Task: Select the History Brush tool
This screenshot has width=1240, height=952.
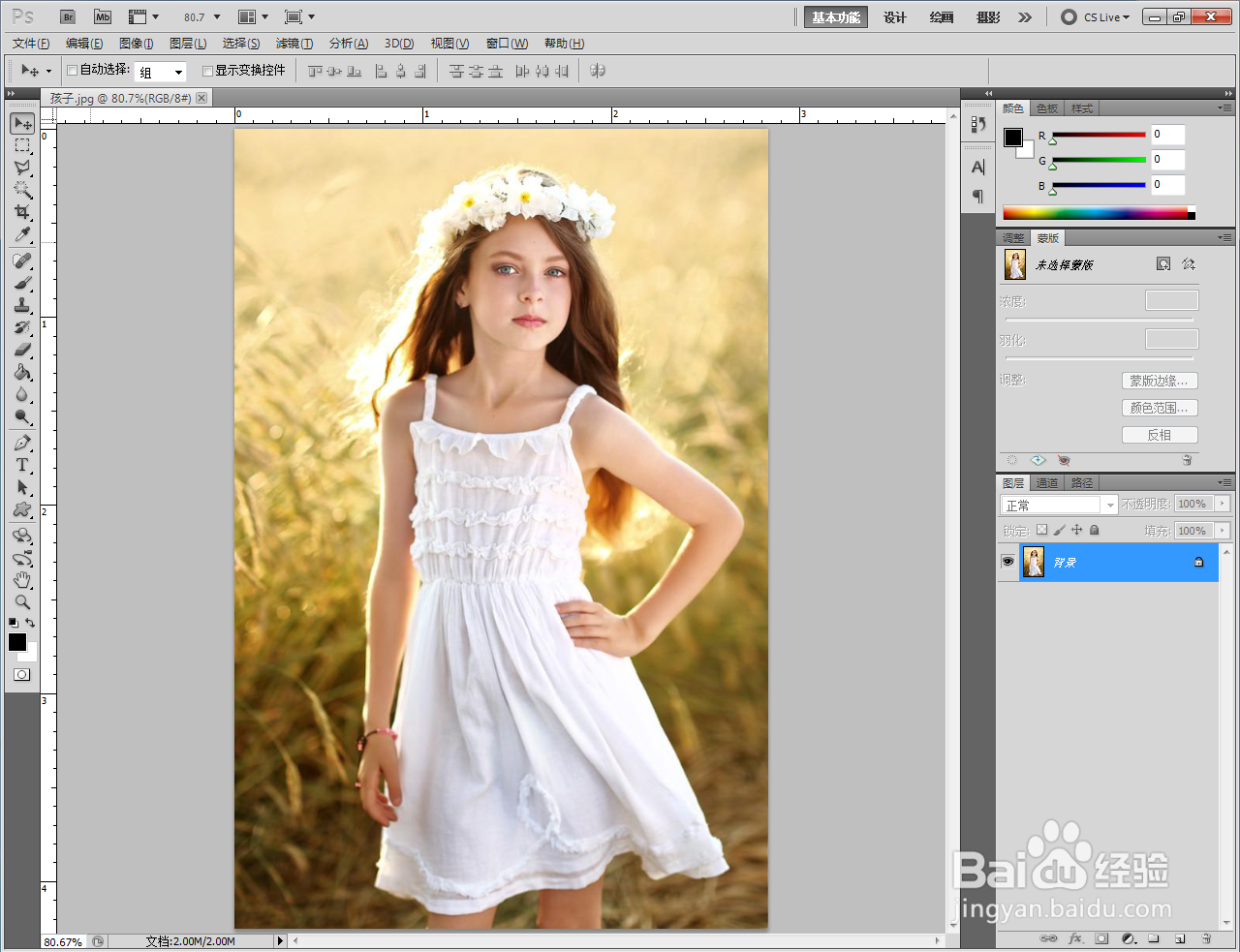Action: coord(22,327)
